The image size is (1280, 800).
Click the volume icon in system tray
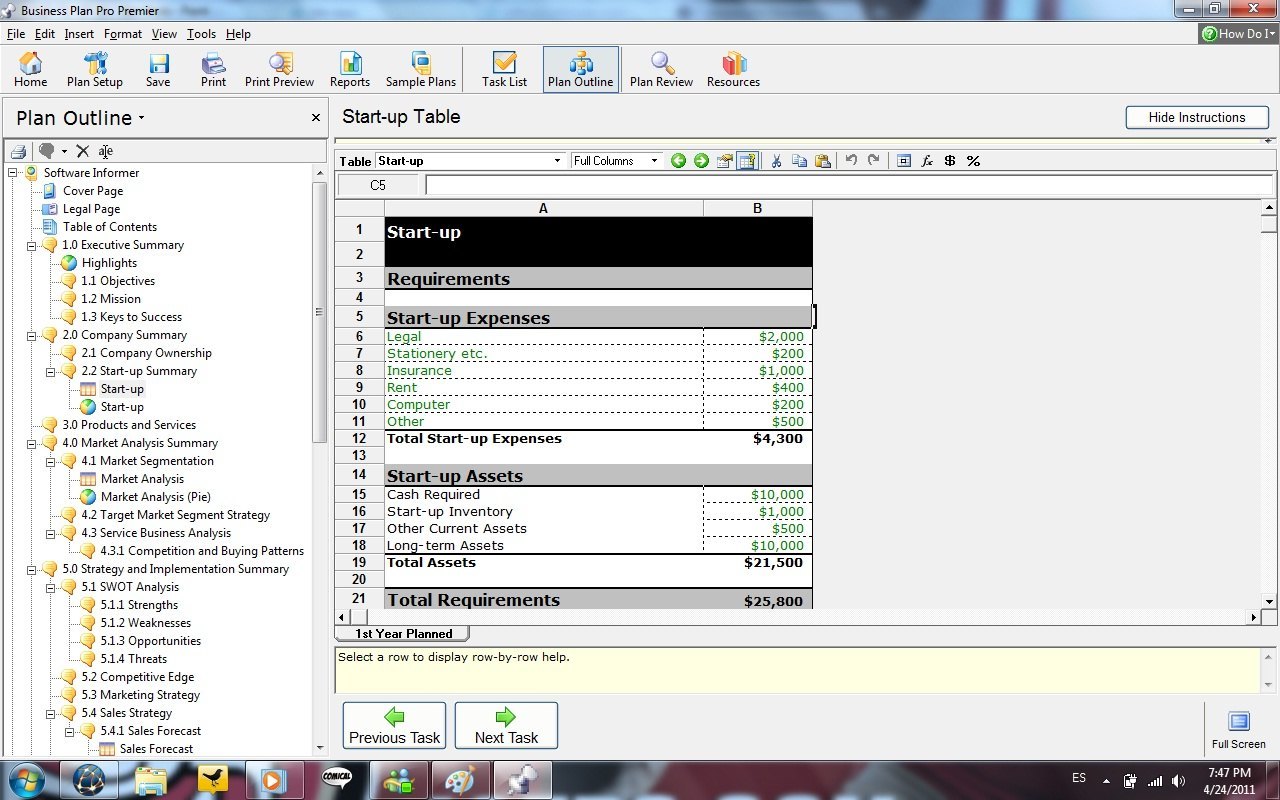[x=1179, y=781]
